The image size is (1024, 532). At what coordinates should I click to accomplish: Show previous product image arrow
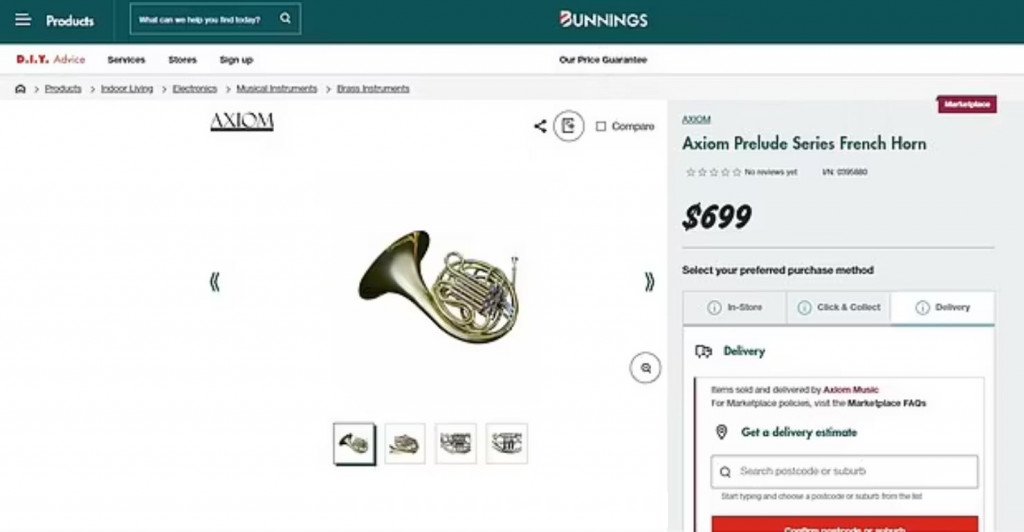214,282
